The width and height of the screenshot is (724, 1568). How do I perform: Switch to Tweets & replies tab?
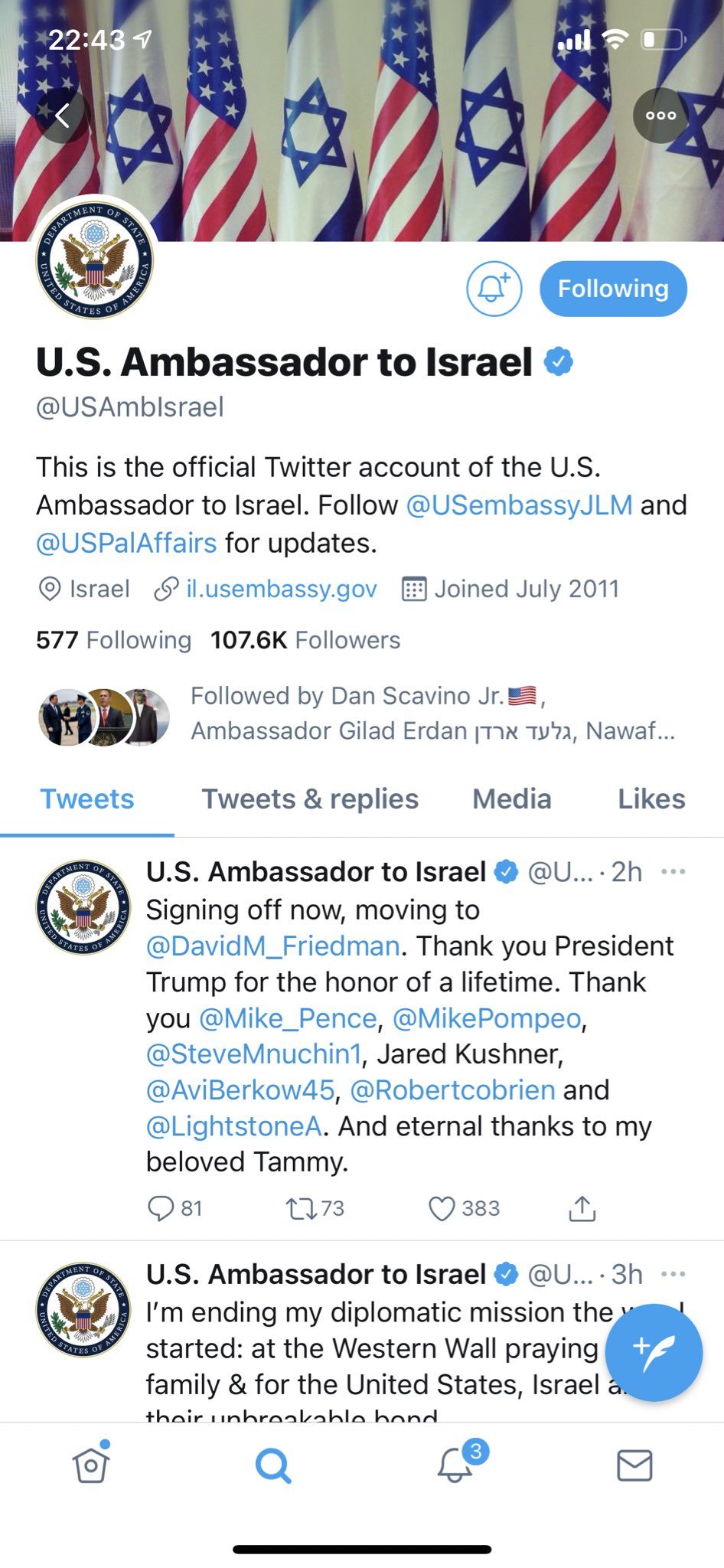coord(310,799)
